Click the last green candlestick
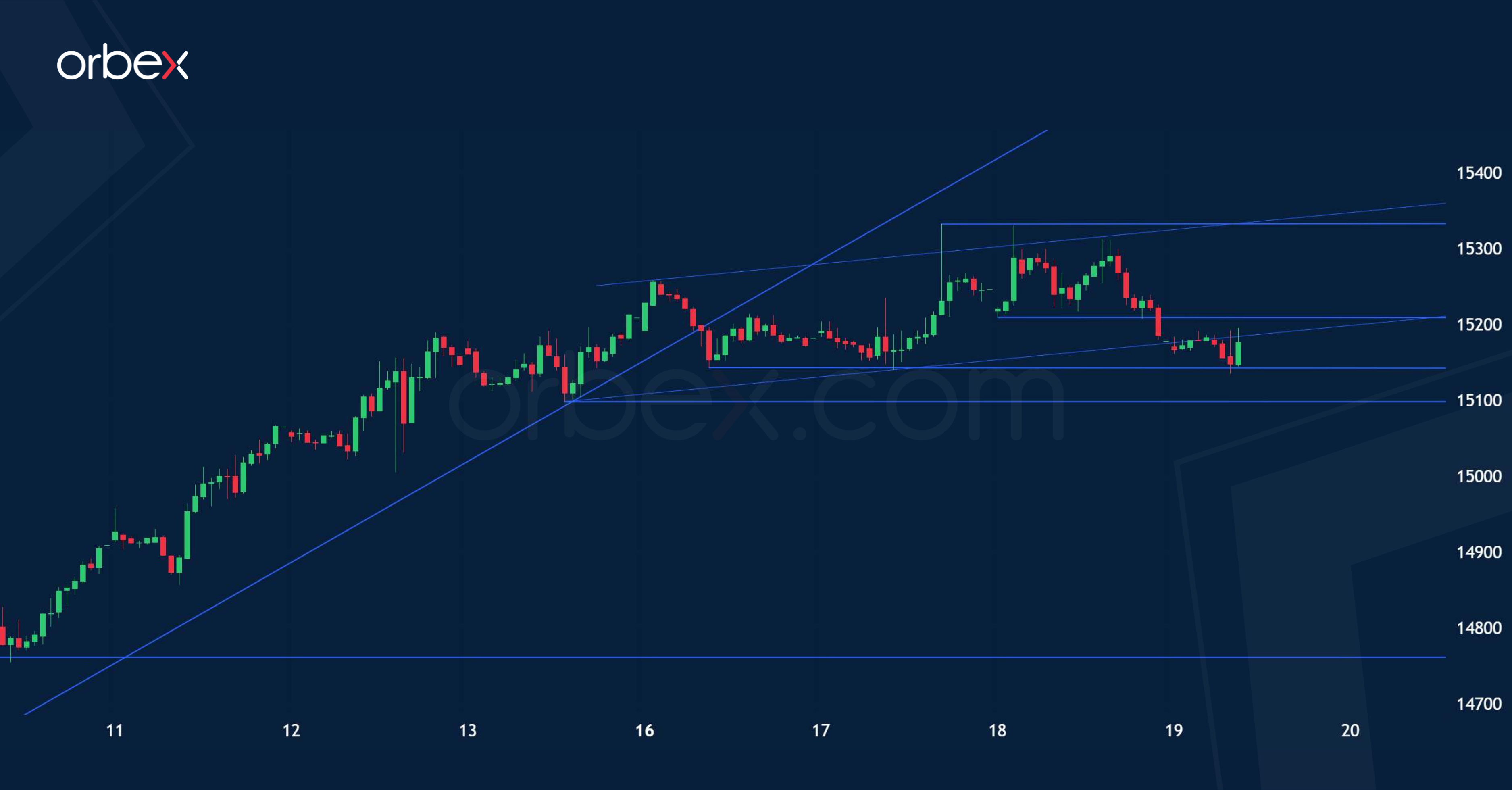Viewport: 1512px width, 790px height. tap(1238, 353)
